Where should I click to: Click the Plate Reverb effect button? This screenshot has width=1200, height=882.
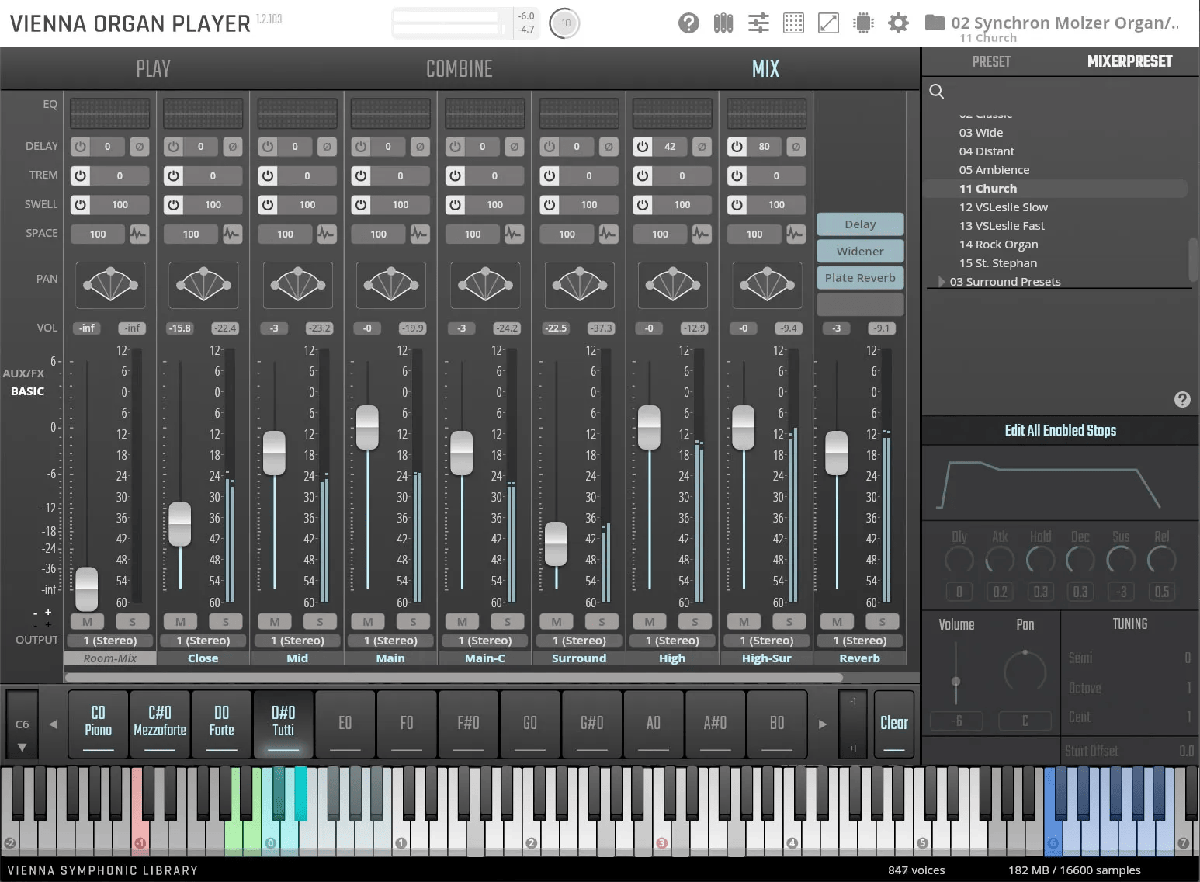[860, 278]
